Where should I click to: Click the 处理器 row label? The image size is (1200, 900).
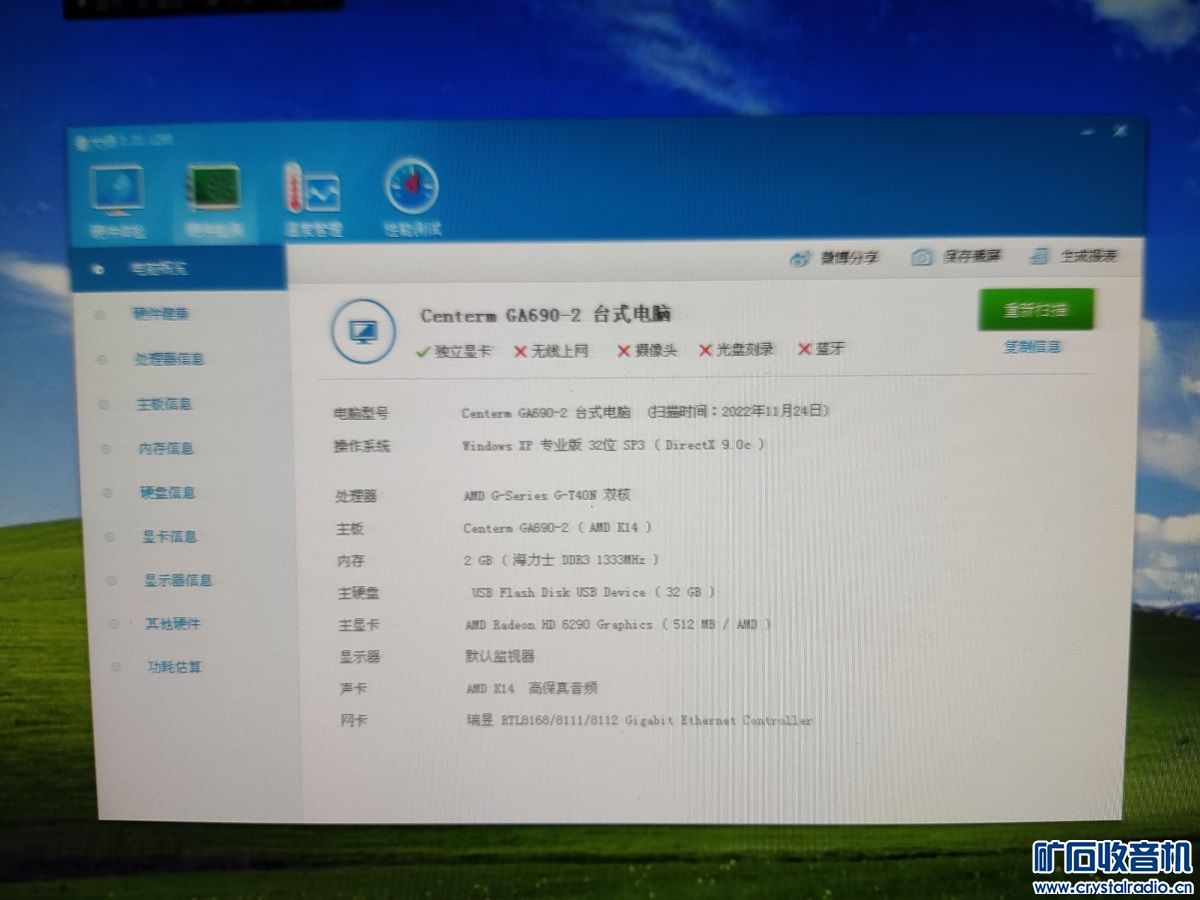pos(356,496)
